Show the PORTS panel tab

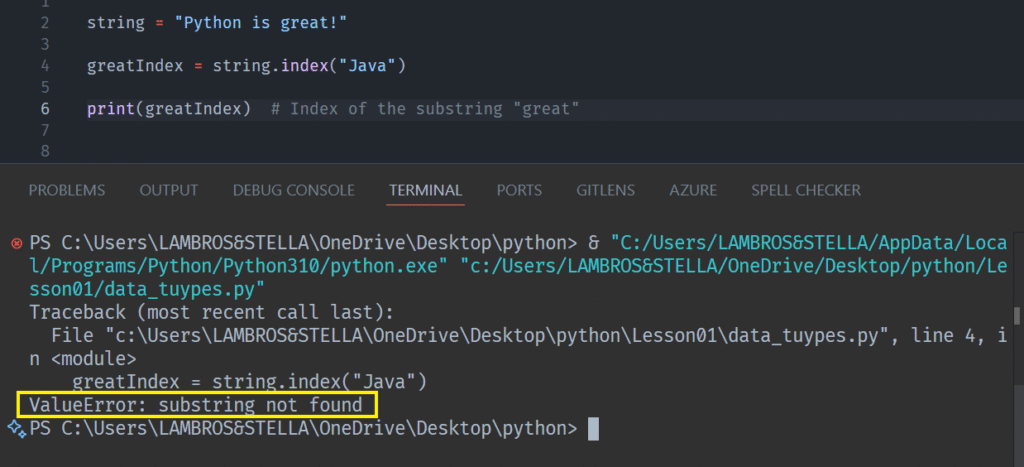[x=519, y=190]
